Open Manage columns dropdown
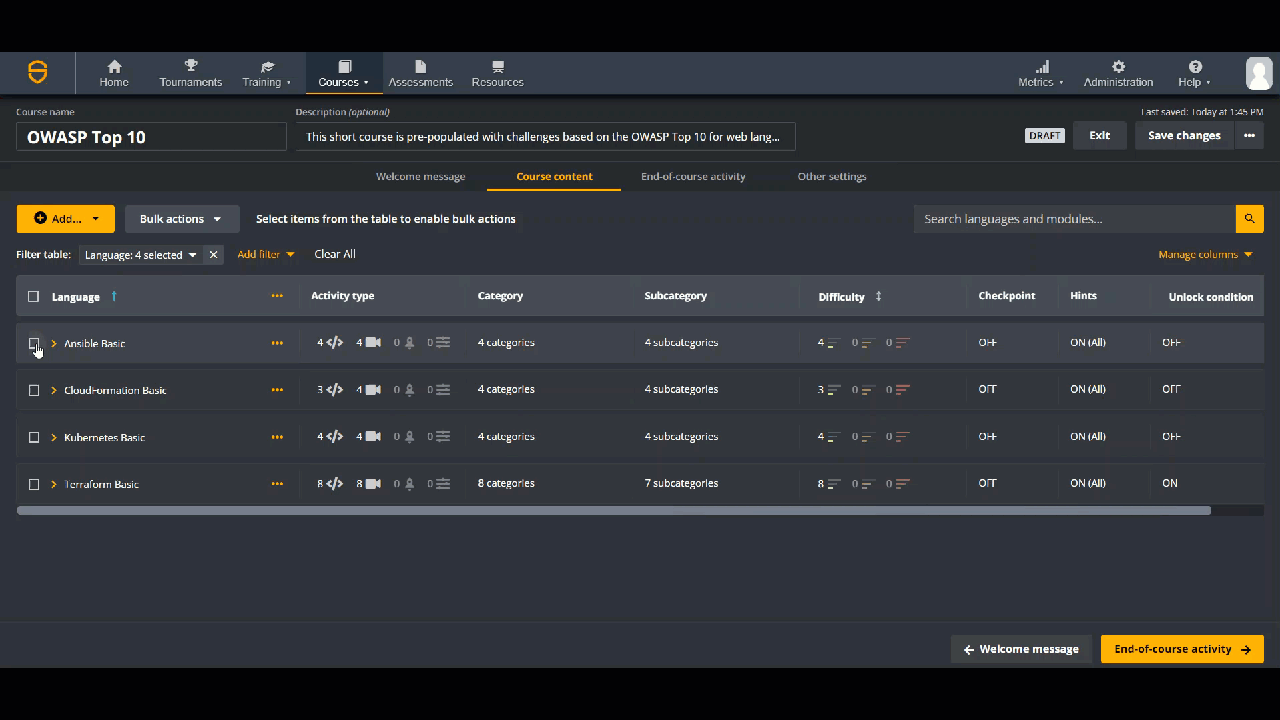Image resolution: width=1280 pixels, height=720 pixels. coord(1205,254)
